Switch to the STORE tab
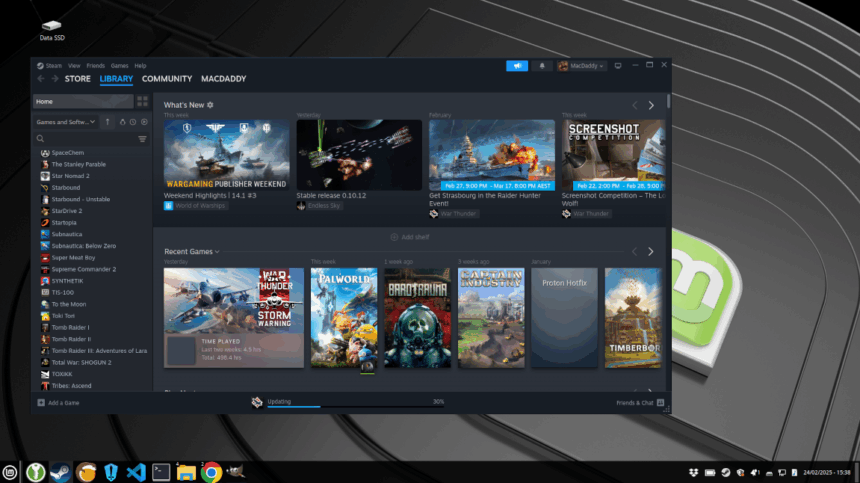 pyautogui.click(x=77, y=79)
